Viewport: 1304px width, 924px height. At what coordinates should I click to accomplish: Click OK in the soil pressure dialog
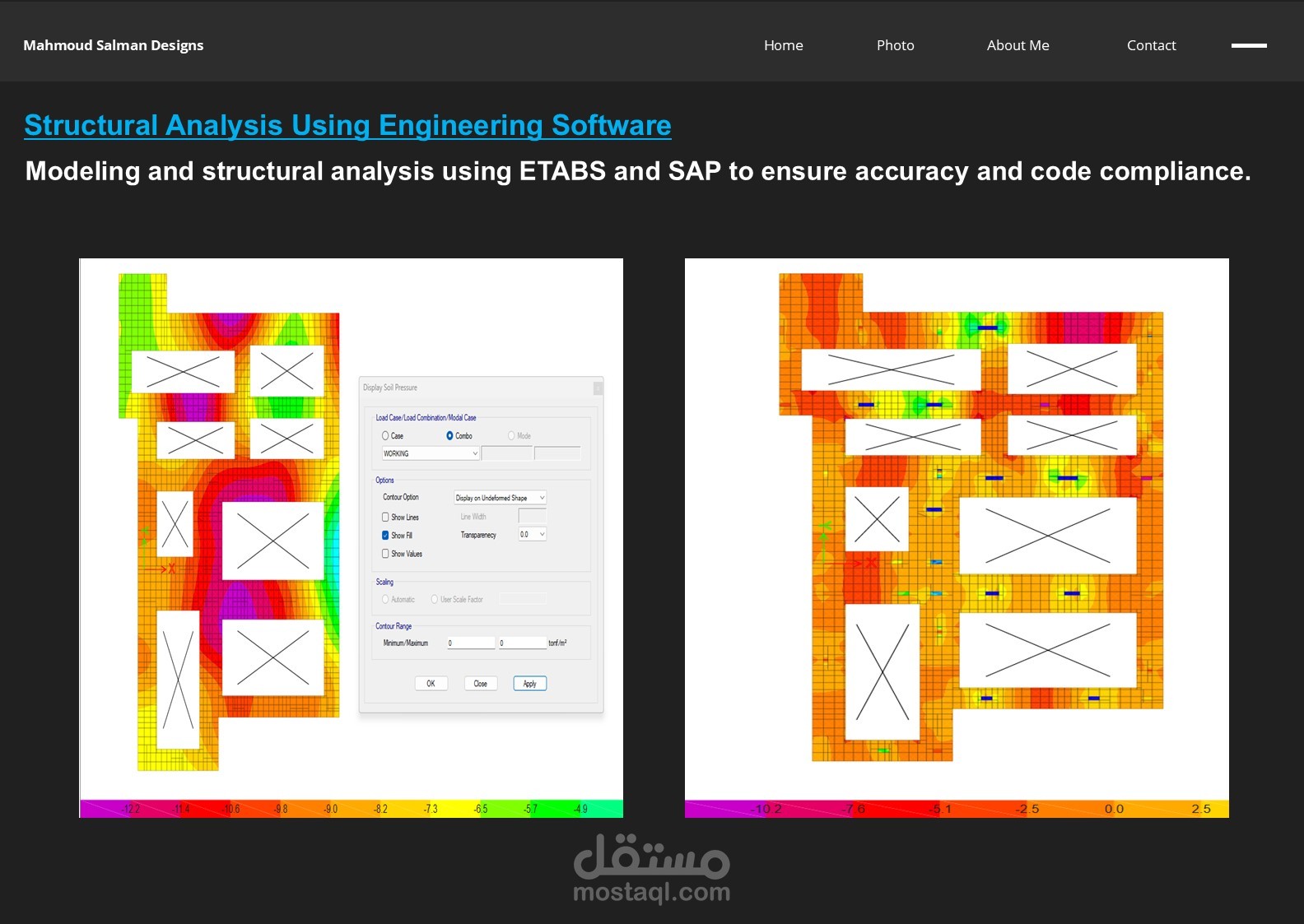coord(431,683)
